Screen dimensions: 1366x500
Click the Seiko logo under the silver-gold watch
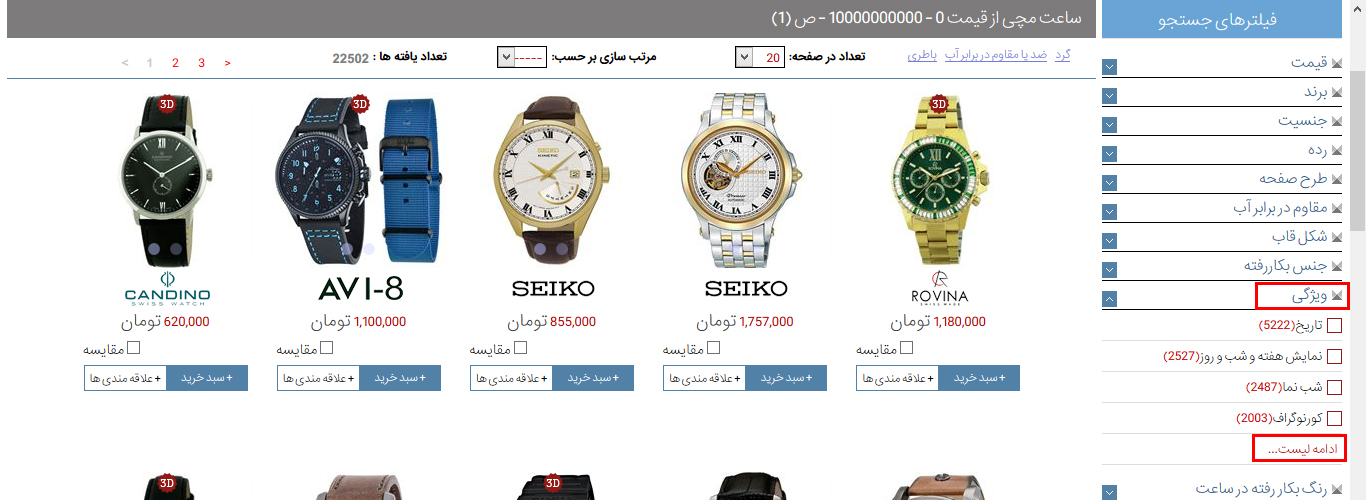coord(747,288)
